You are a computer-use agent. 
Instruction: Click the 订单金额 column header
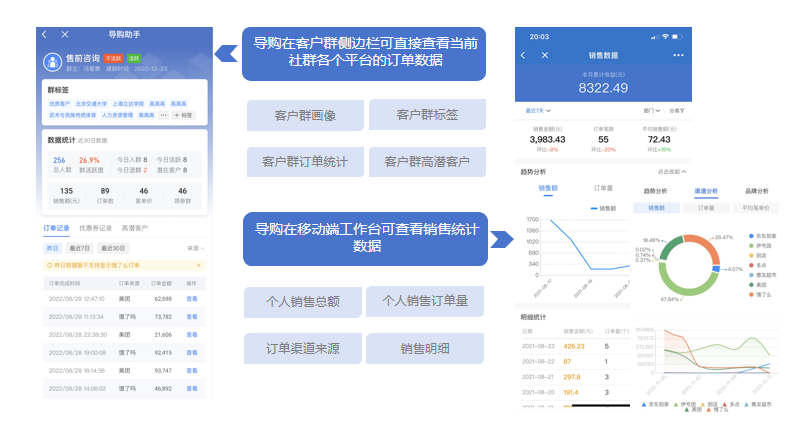click(161, 284)
